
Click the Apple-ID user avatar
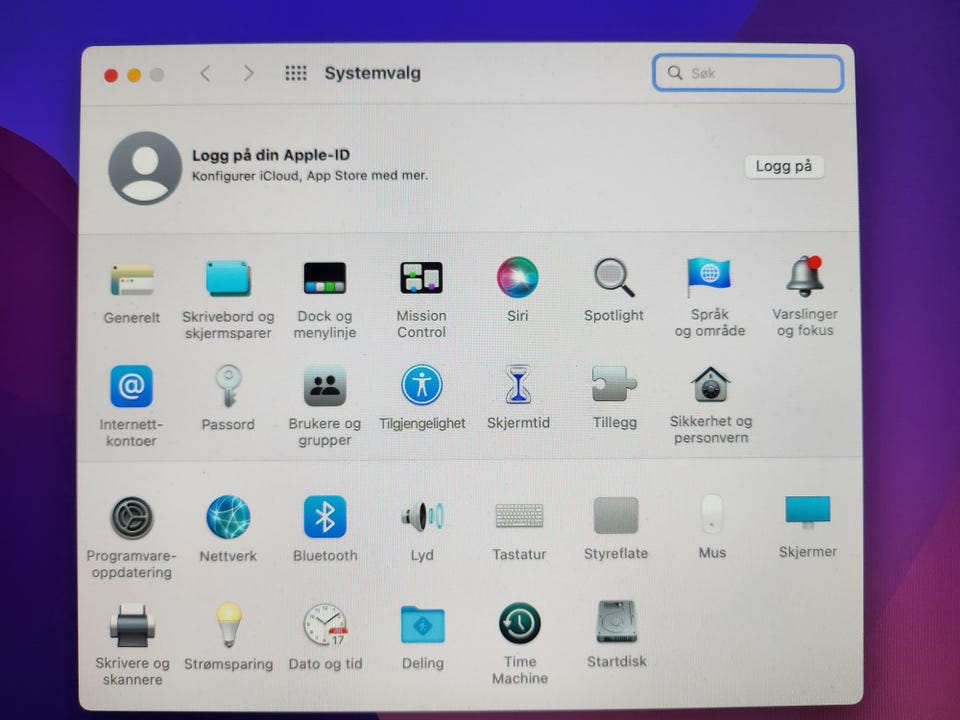145,168
